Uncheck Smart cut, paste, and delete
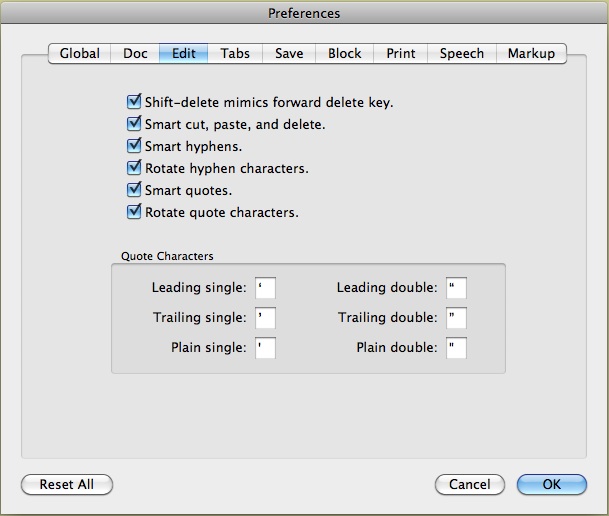Viewport: 609px width, 516px height. pyautogui.click(x=134, y=124)
